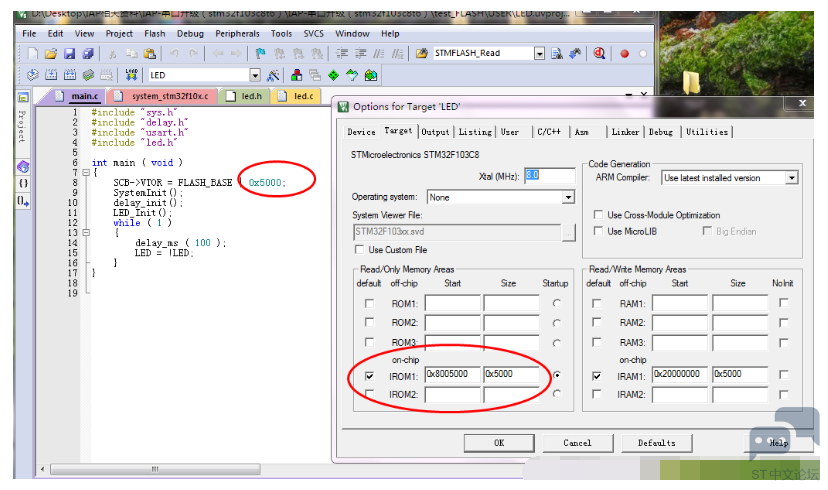
Task: Click the System Viewer File browse button
Action: coord(569,232)
